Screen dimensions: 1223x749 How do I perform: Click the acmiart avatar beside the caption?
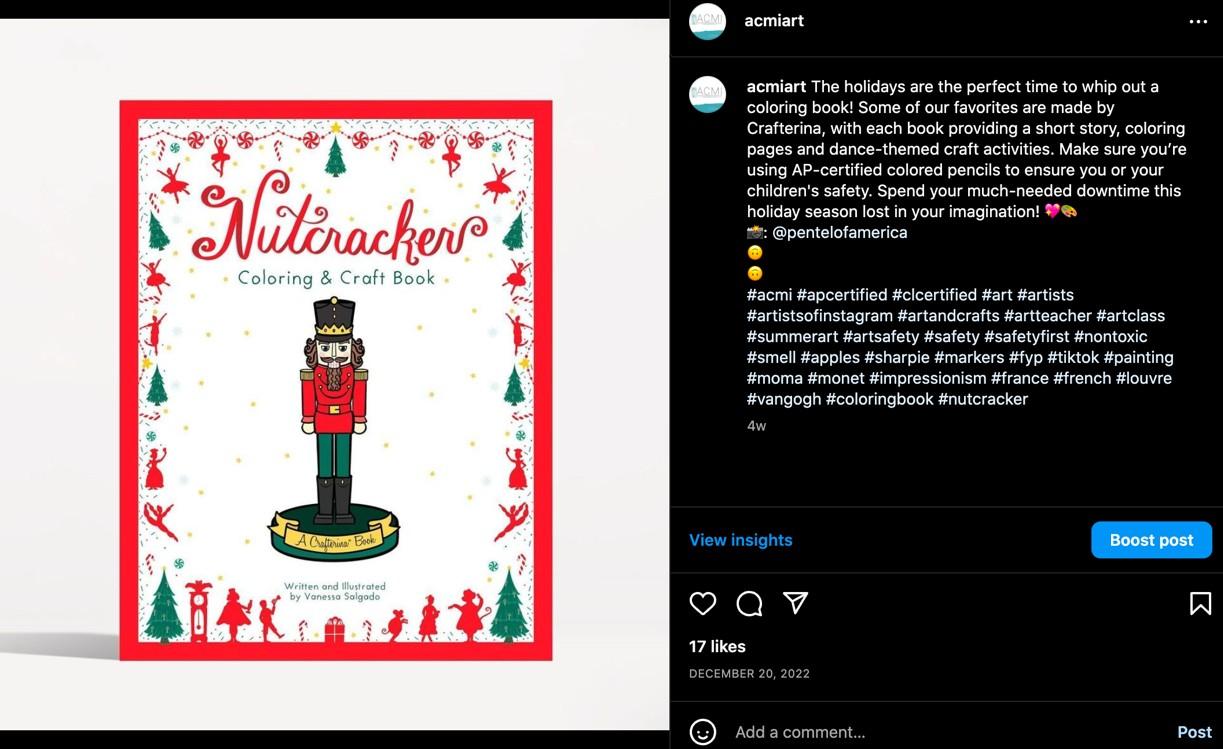point(707,94)
